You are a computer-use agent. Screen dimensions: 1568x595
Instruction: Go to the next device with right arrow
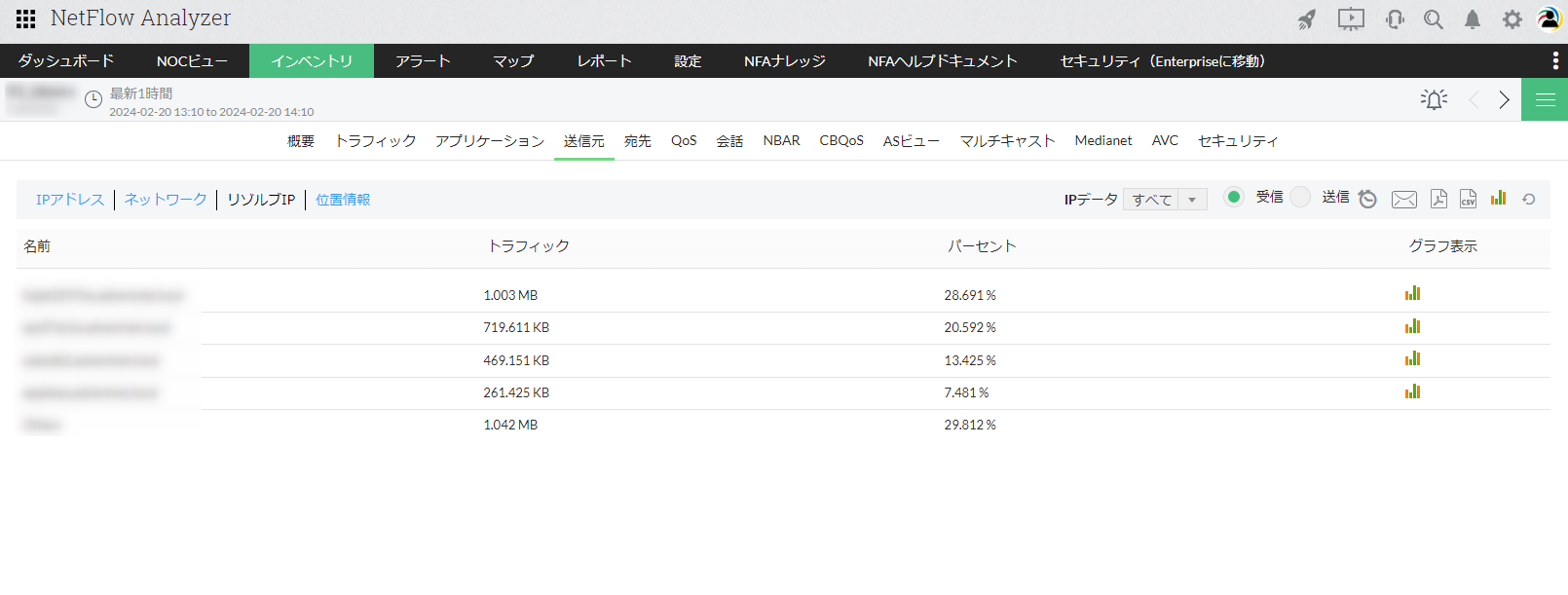[x=1504, y=99]
